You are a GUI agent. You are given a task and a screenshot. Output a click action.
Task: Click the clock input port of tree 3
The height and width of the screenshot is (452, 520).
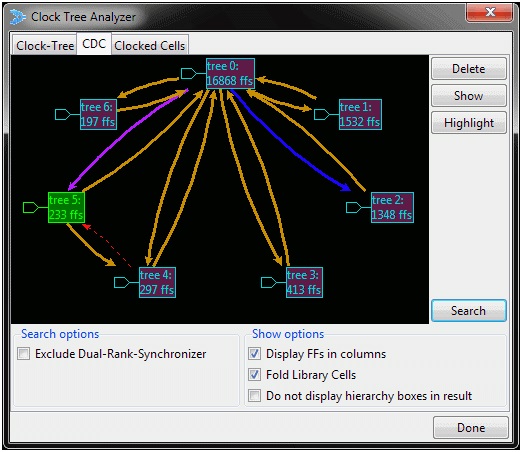click(269, 283)
